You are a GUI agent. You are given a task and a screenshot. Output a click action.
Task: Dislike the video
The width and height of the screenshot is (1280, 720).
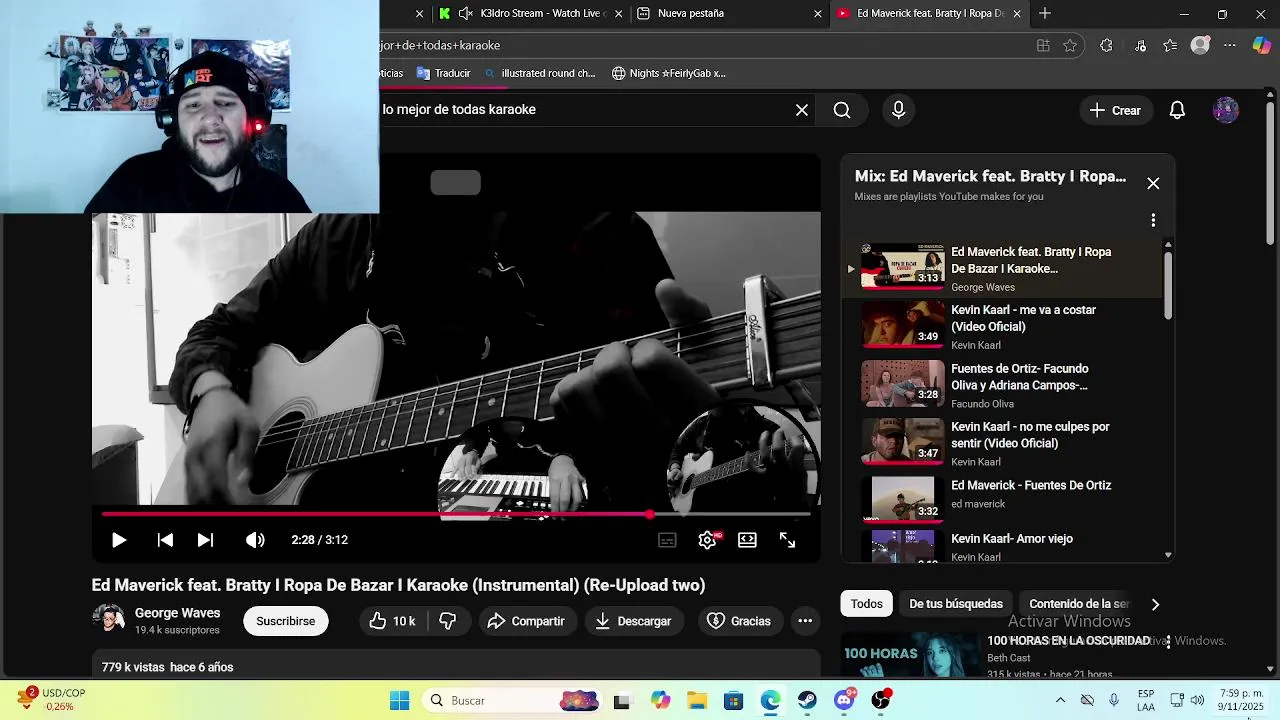pyautogui.click(x=447, y=621)
